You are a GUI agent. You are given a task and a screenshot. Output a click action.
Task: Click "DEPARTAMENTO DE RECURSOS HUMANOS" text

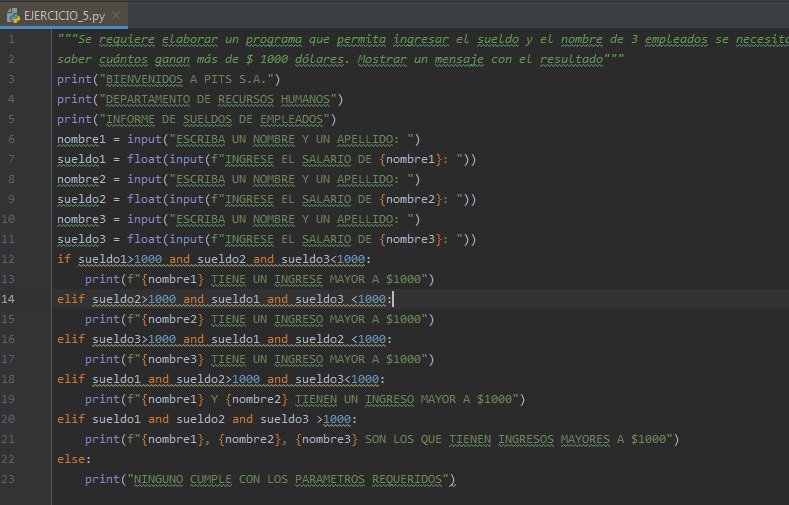click(217, 100)
